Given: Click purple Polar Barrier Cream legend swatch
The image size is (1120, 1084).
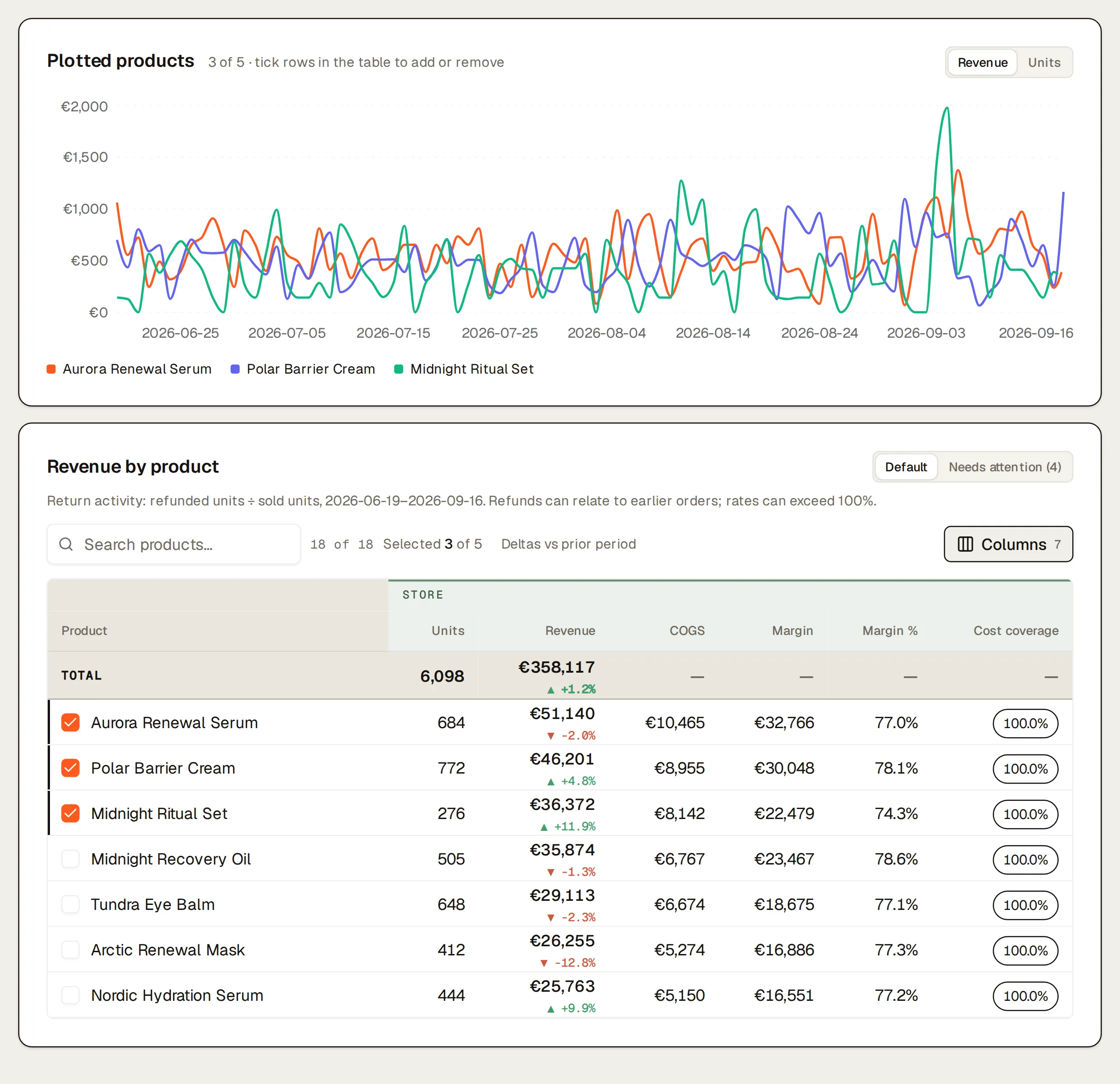Looking at the screenshot, I should (x=235, y=370).
